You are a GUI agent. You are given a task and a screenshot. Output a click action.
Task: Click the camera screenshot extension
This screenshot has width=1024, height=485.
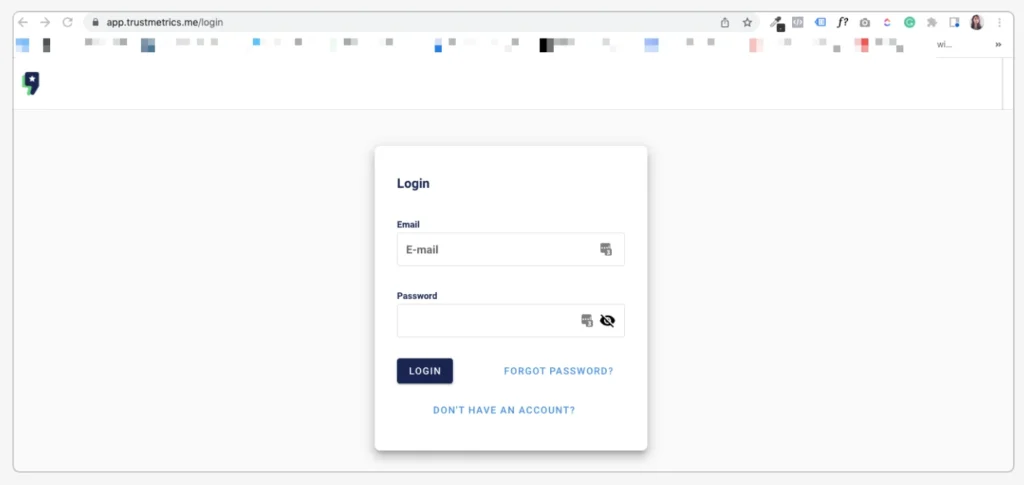coord(865,22)
